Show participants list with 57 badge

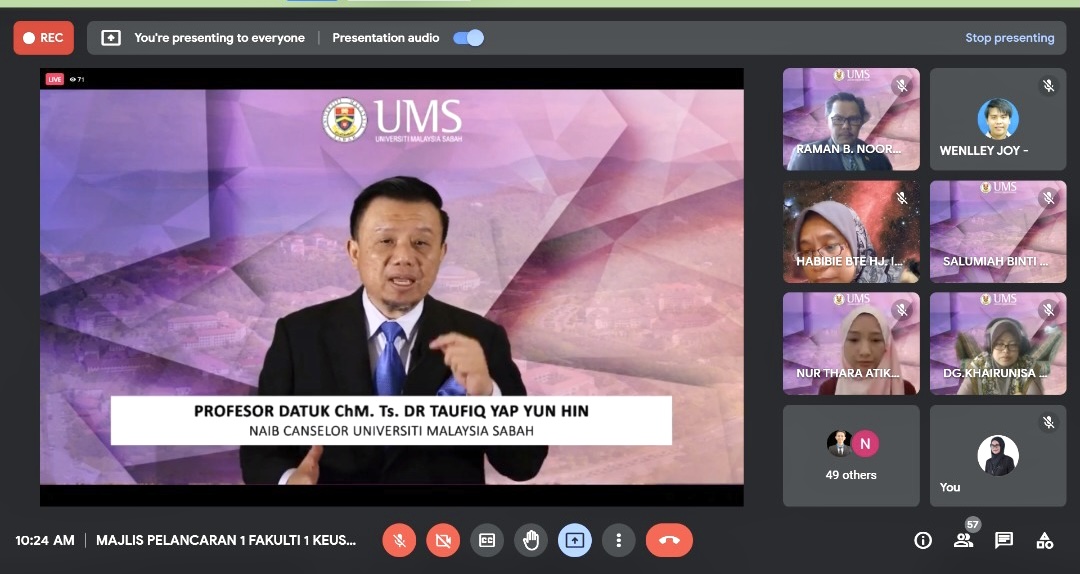tap(964, 541)
